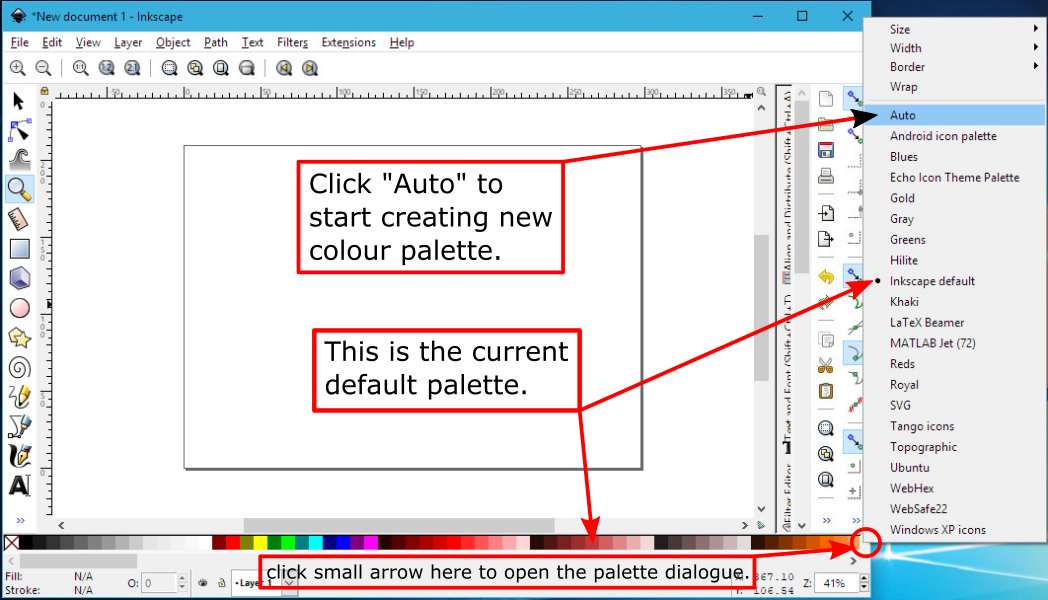
Task: Expand hidden snap bar chevron
Action: click(x=856, y=520)
